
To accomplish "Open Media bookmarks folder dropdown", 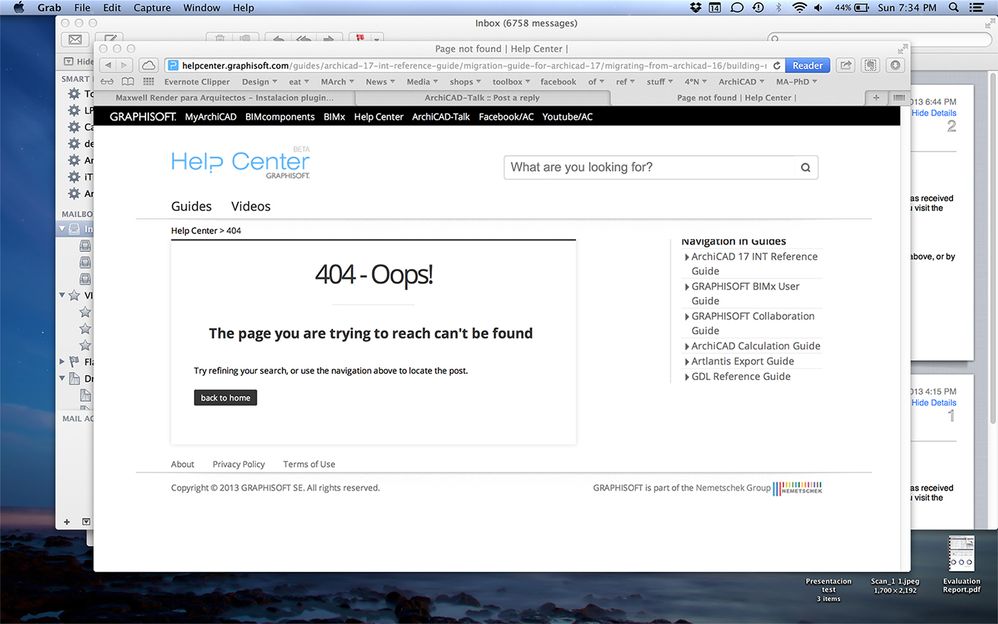I will click(x=422, y=82).
